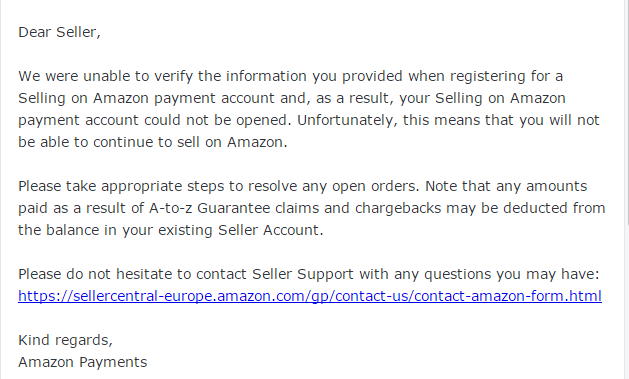Viewport: 629px width, 379px height.
Task: Select the "Amazon Payments" signature text
Action: click(x=83, y=362)
